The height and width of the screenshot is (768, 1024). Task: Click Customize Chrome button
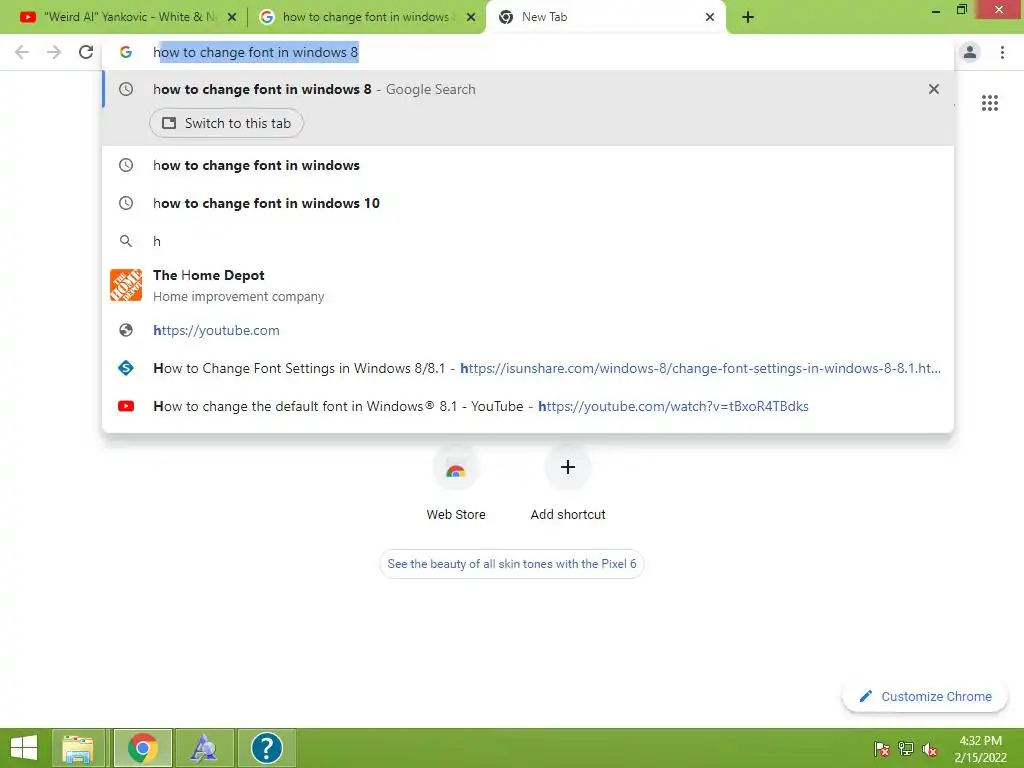coord(925,697)
